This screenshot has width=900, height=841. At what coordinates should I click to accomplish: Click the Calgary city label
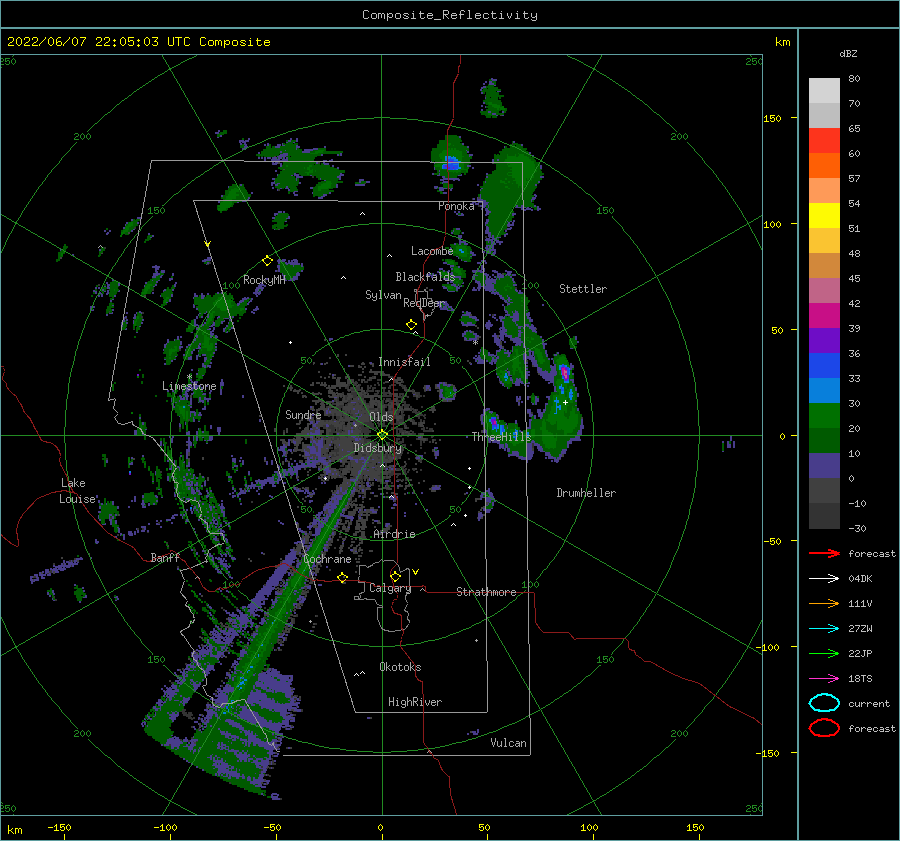390,588
